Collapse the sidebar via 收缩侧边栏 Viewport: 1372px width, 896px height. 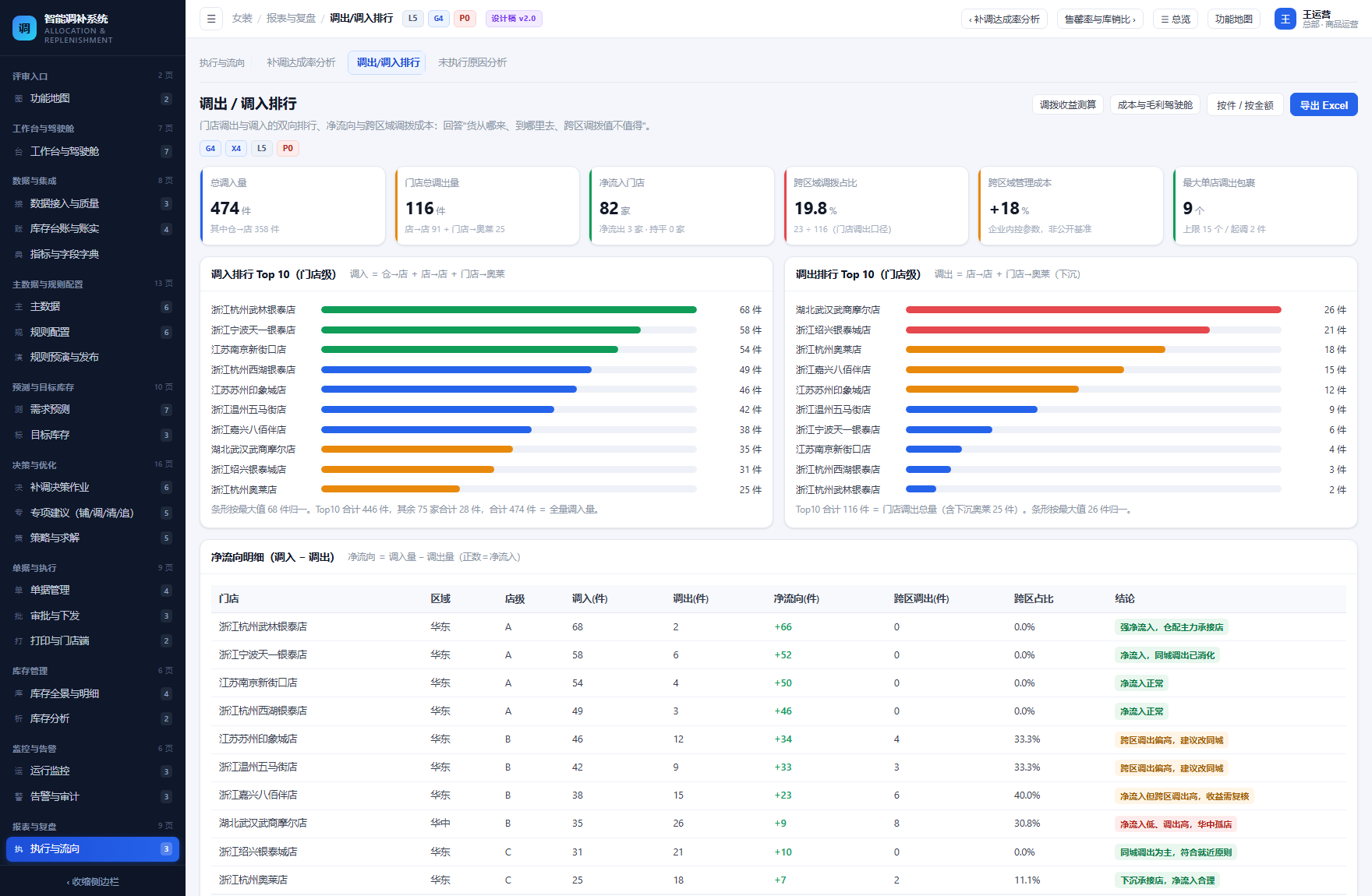pos(93,882)
